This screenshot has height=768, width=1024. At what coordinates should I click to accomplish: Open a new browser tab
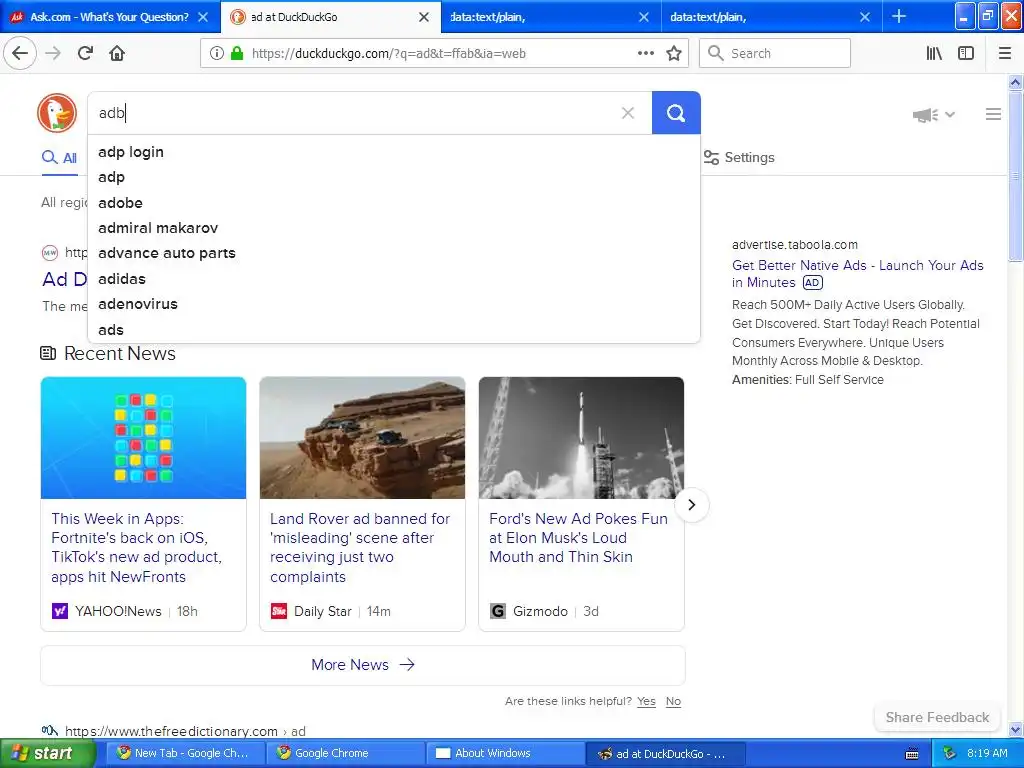pyautogui.click(x=899, y=16)
